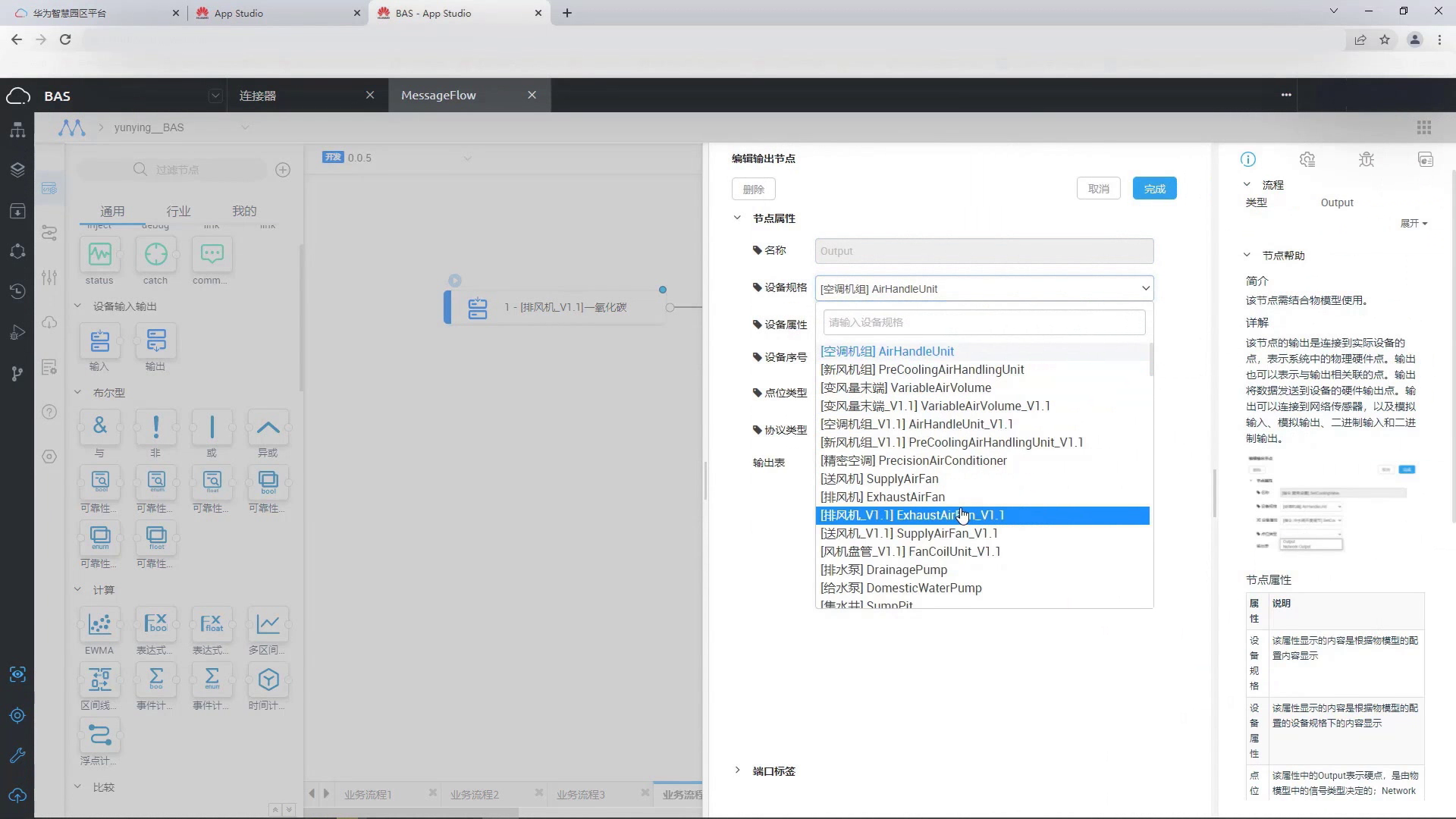Click the three-dot more options icon
Image resolution: width=1456 pixels, height=819 pixels.
(x=1286, y=95)
